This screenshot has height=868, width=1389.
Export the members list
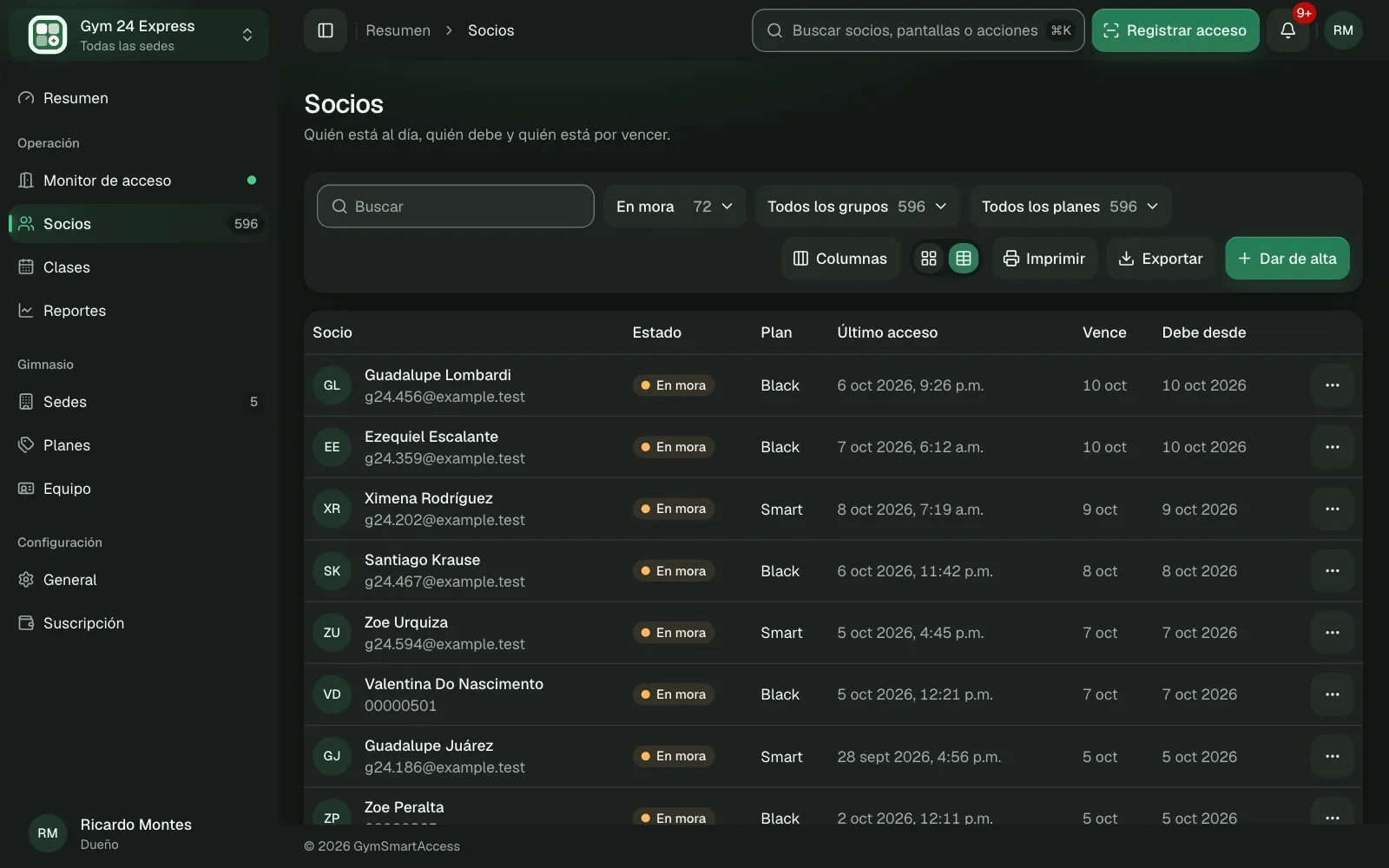point(1161,259)
